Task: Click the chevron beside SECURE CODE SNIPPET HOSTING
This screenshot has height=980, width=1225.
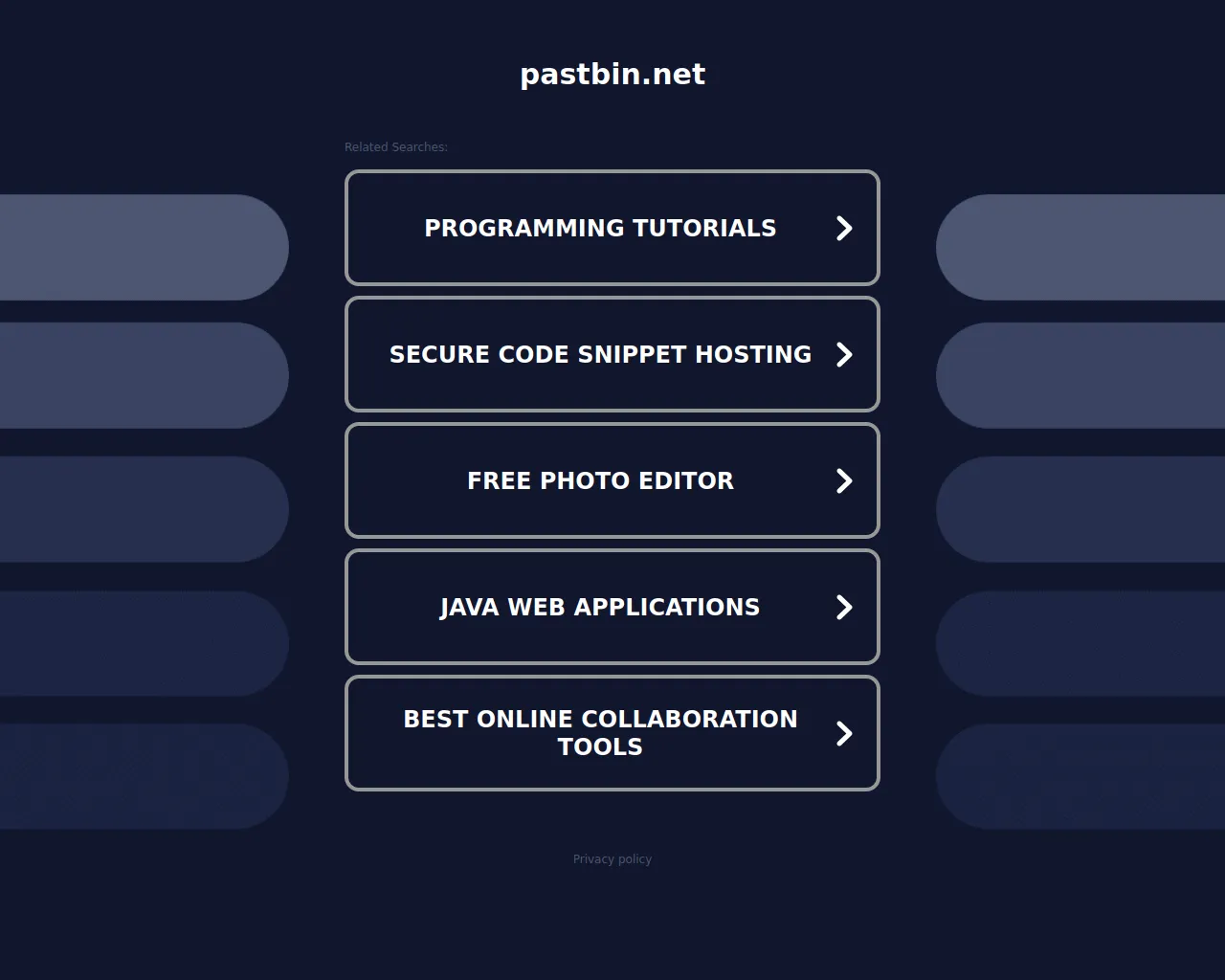Action: point(843,354)
